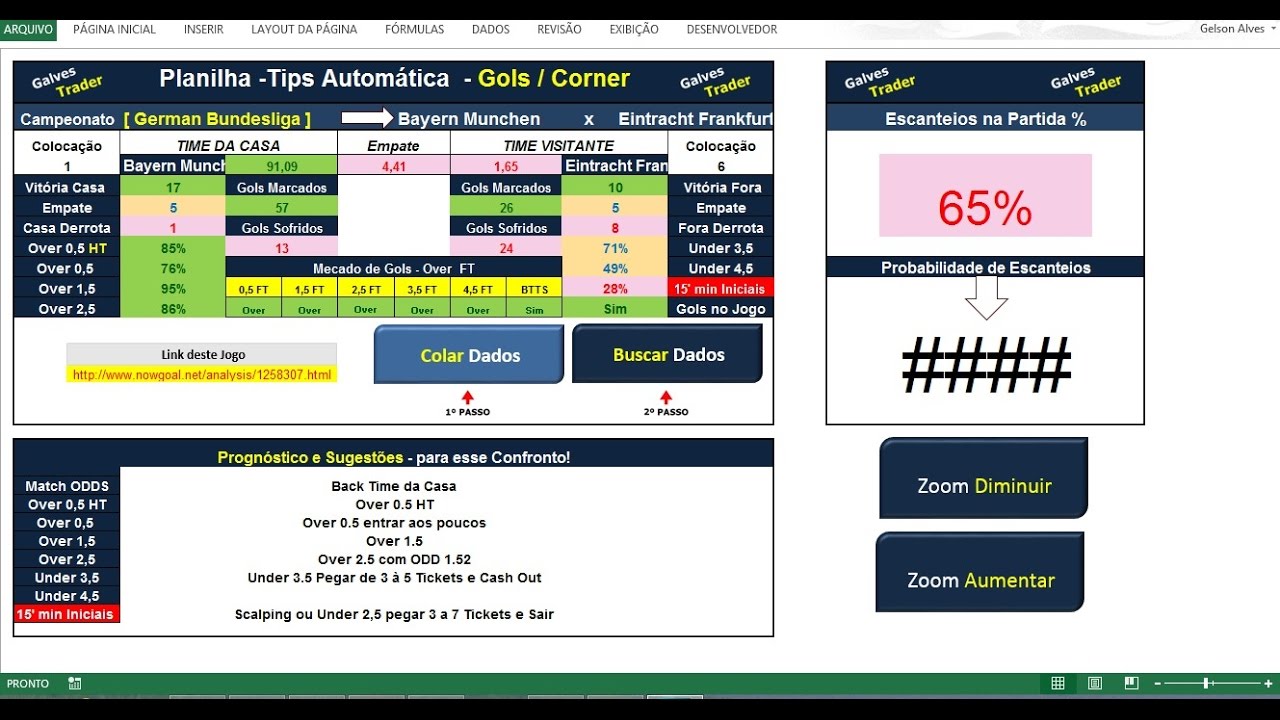Open the nowgoal.net analysis link

click(202, 375)
